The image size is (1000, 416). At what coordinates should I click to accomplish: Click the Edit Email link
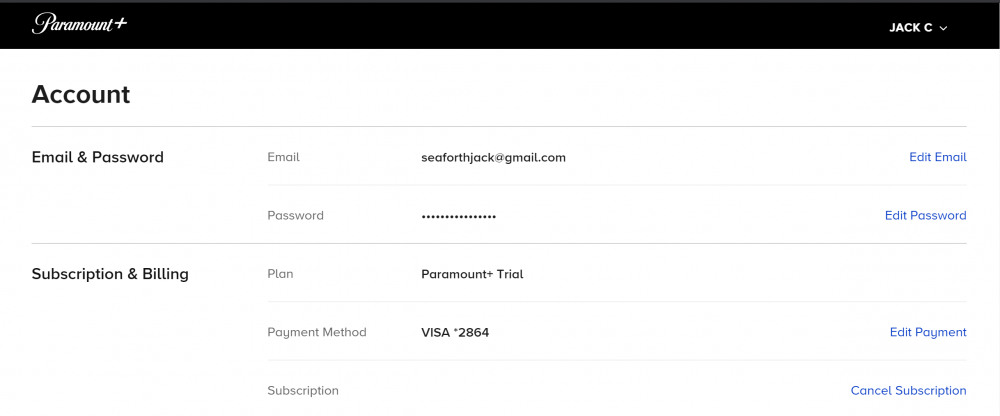pos(937,157)
